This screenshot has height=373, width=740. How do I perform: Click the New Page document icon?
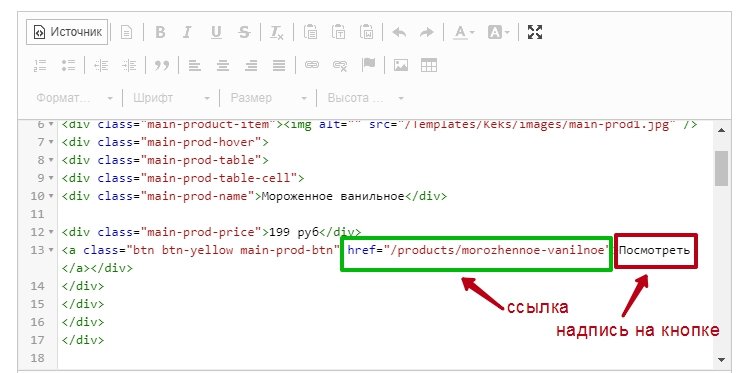[x=126, y=33]
